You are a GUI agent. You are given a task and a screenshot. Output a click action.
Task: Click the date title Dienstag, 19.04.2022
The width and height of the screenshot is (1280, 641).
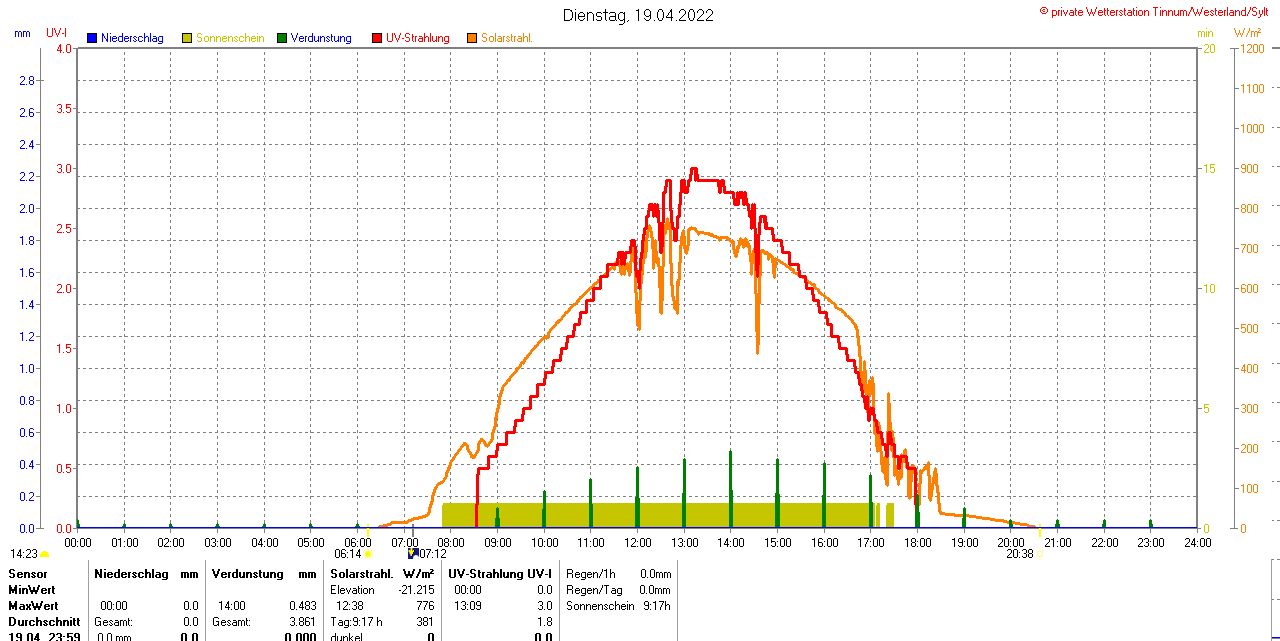pos(638,15)
